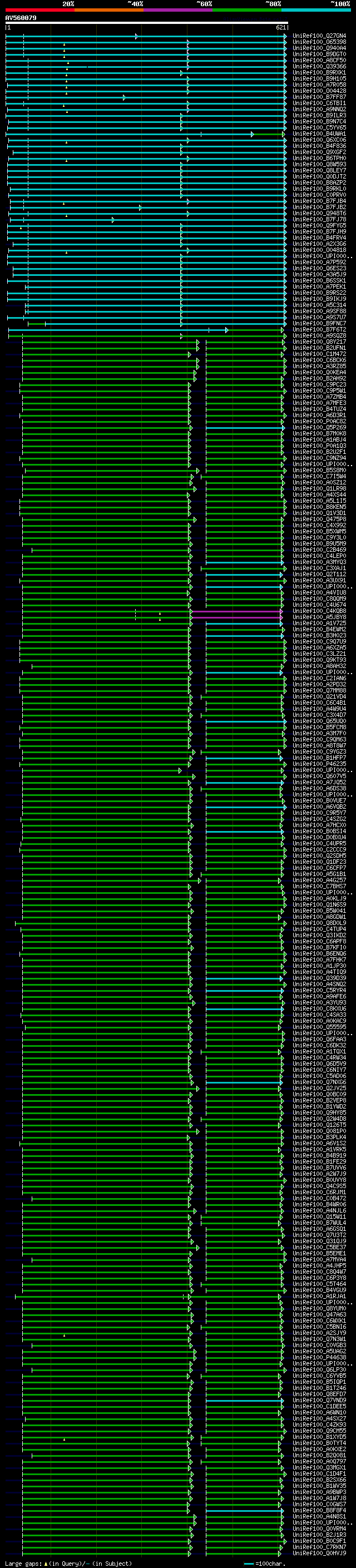Select hit label UniRef100_B7F6T2

coord(319,330)
